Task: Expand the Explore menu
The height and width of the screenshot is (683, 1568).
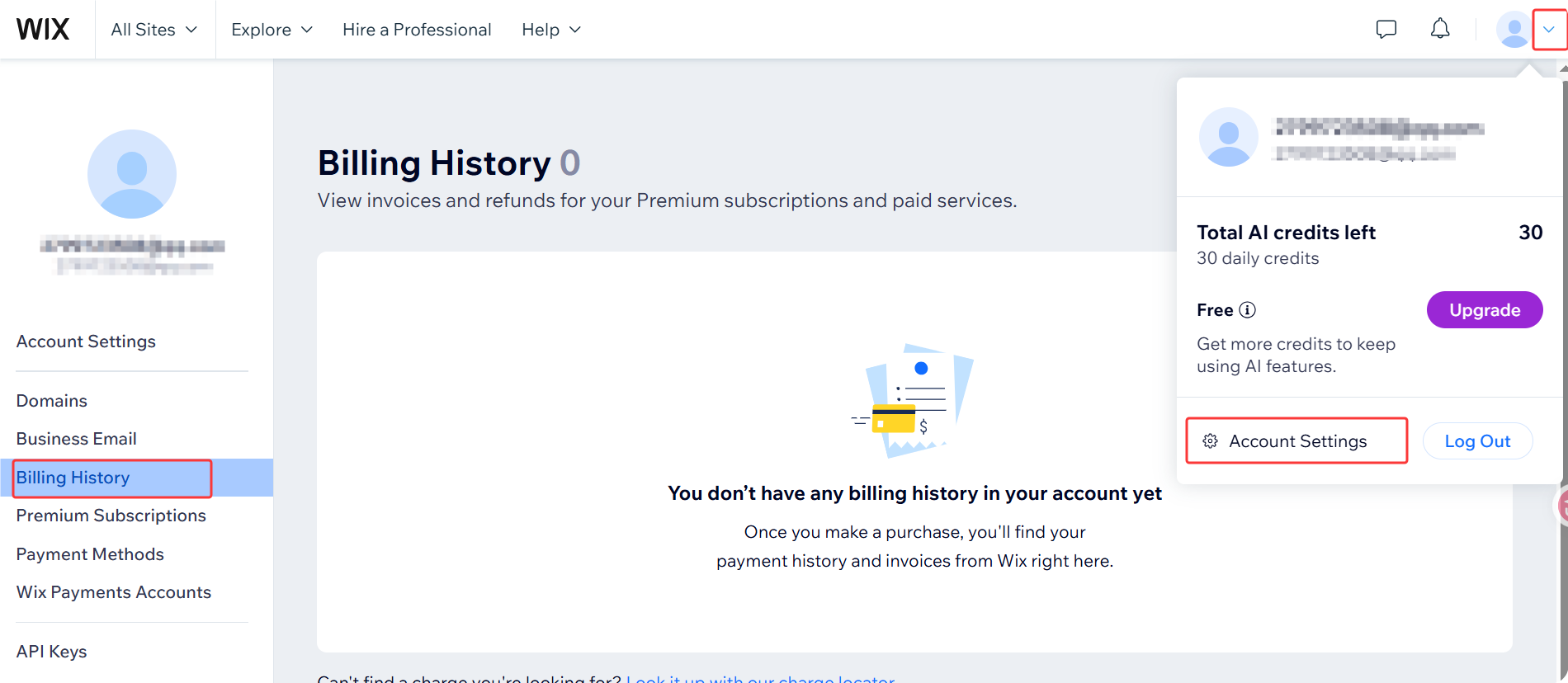Action: coord(272,30)
